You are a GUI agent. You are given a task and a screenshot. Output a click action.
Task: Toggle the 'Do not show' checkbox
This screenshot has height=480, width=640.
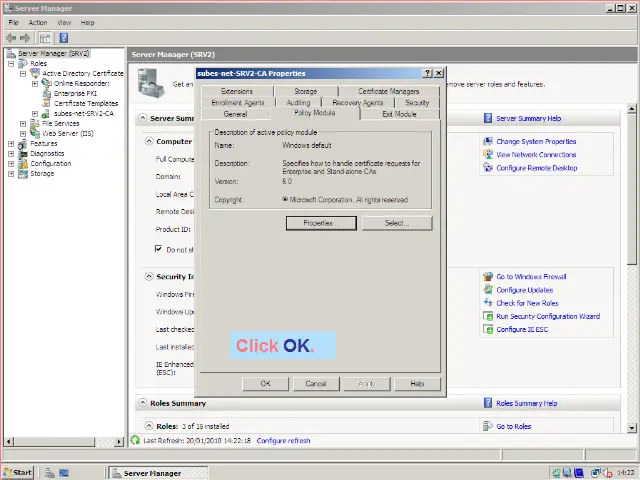click(x=158, y=249)
